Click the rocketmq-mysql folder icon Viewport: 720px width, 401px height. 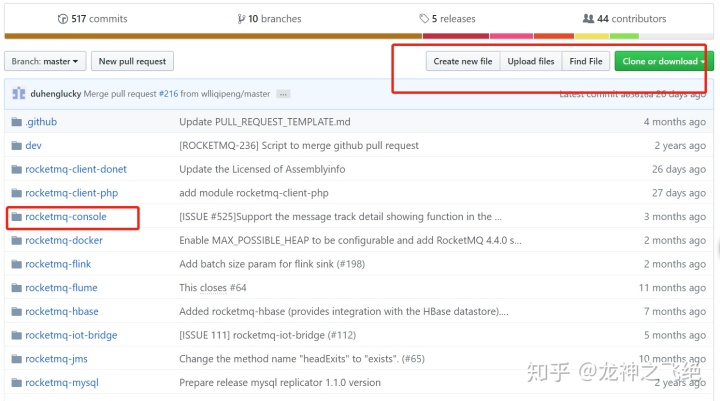coord(17,383)
